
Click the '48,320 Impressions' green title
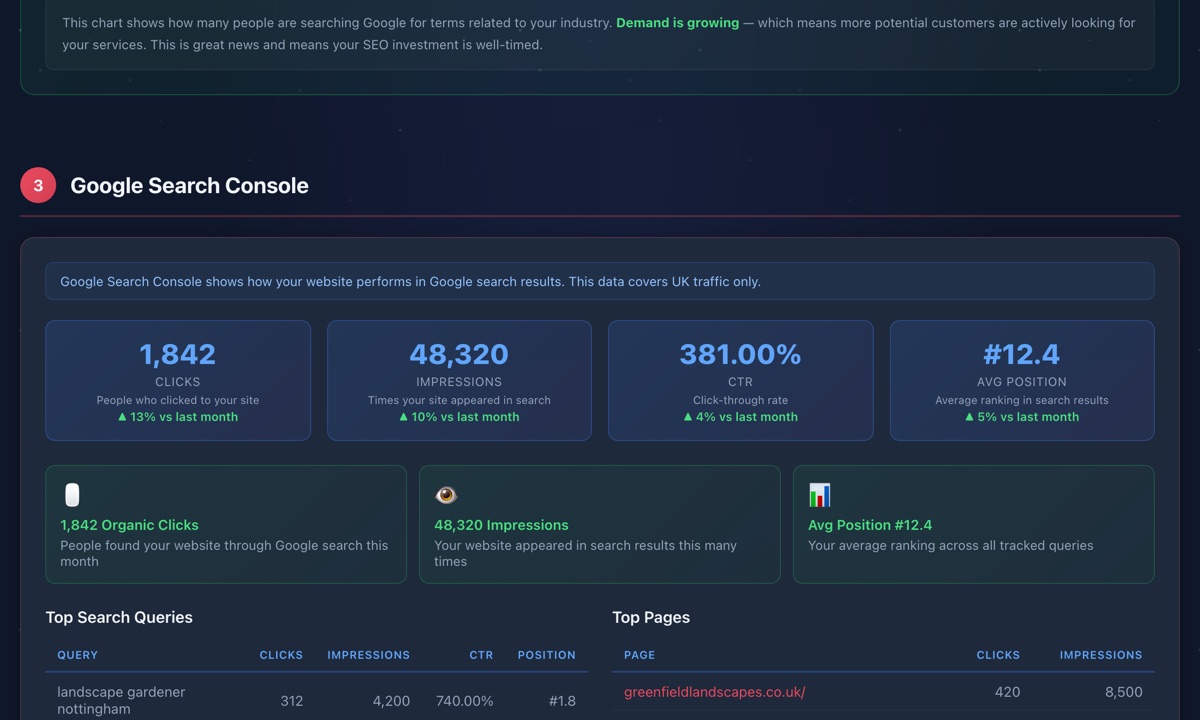pyautogui.click(x=501, y=525)
